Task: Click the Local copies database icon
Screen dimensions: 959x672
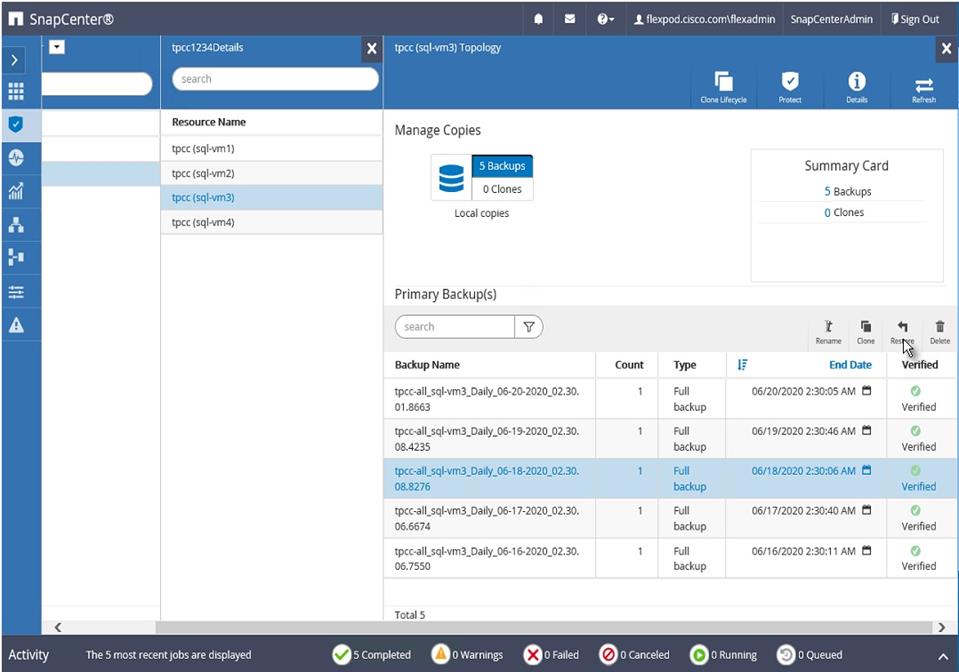Action: (451, 178)
